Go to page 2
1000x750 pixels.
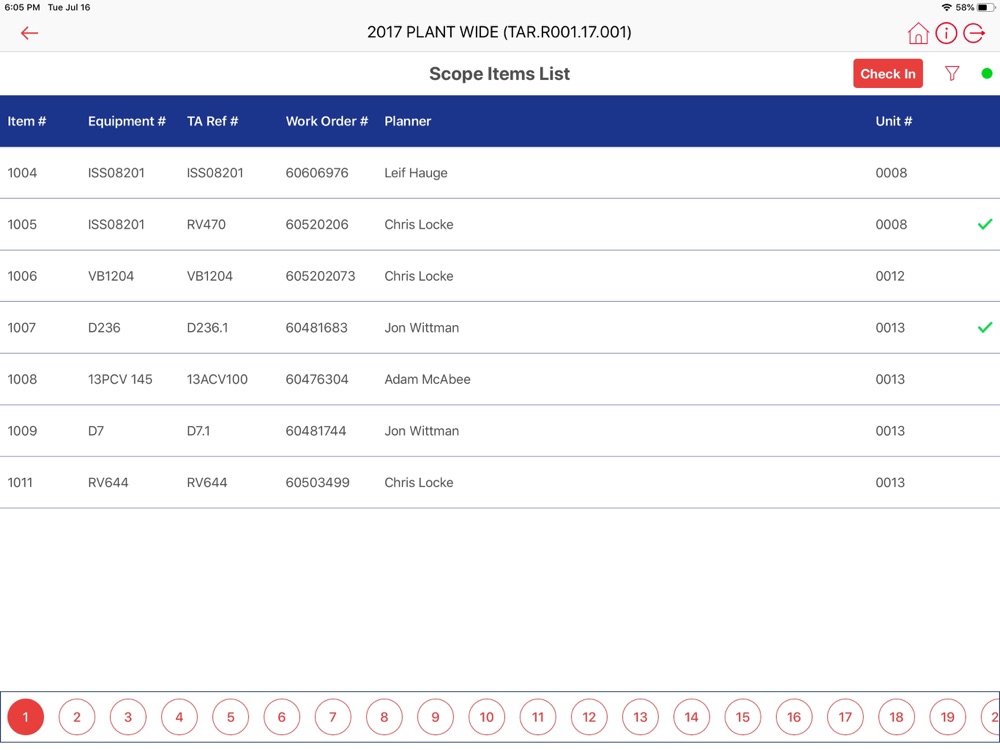(77, 717)
